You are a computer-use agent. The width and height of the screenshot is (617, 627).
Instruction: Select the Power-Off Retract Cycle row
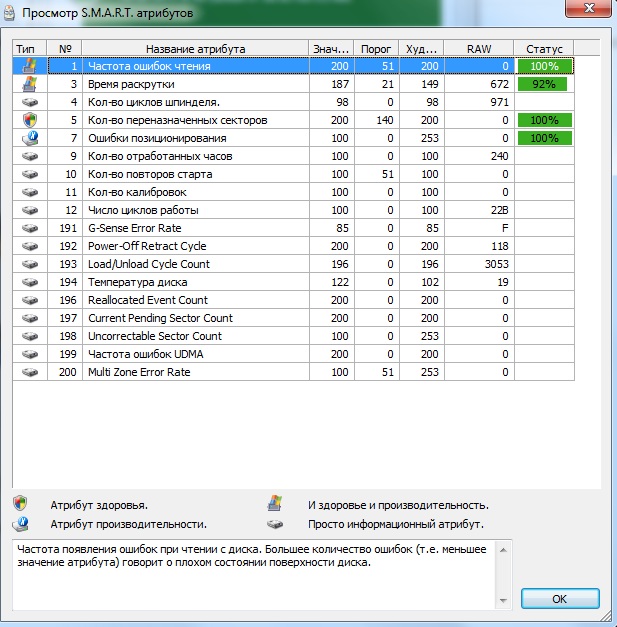click(x=294, y=246)
